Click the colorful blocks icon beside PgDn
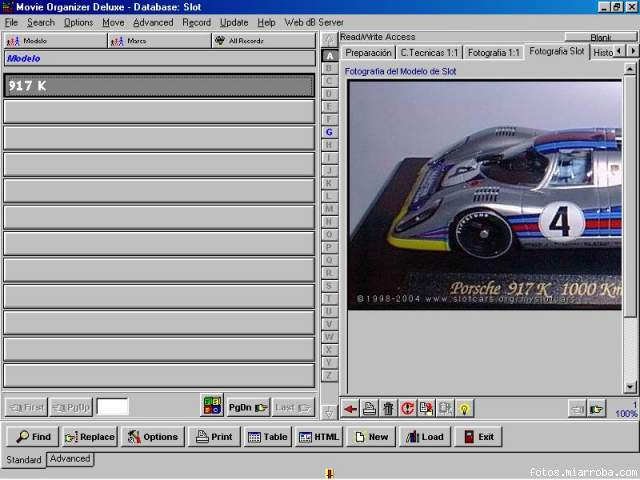The height and width of the screenshot is (480, 640). coord(212,405)
